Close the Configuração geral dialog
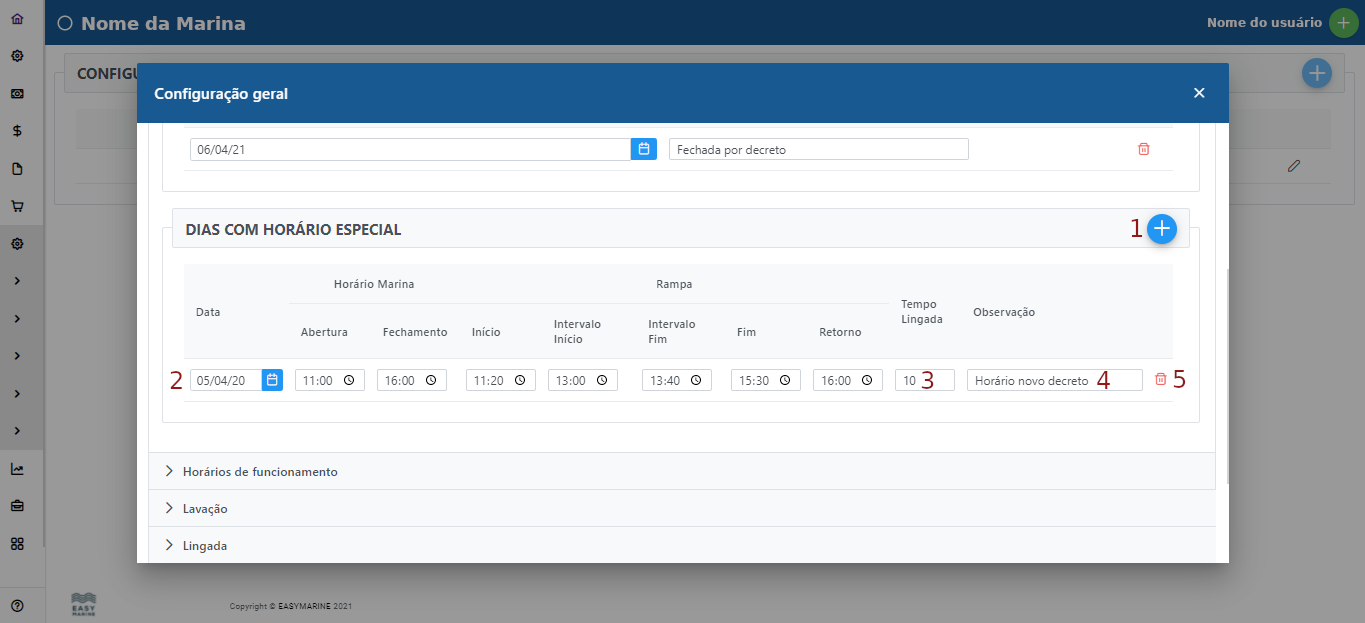Viewport: 1365px width, 623px height. pyautogui.click(x=1199, y=93)
